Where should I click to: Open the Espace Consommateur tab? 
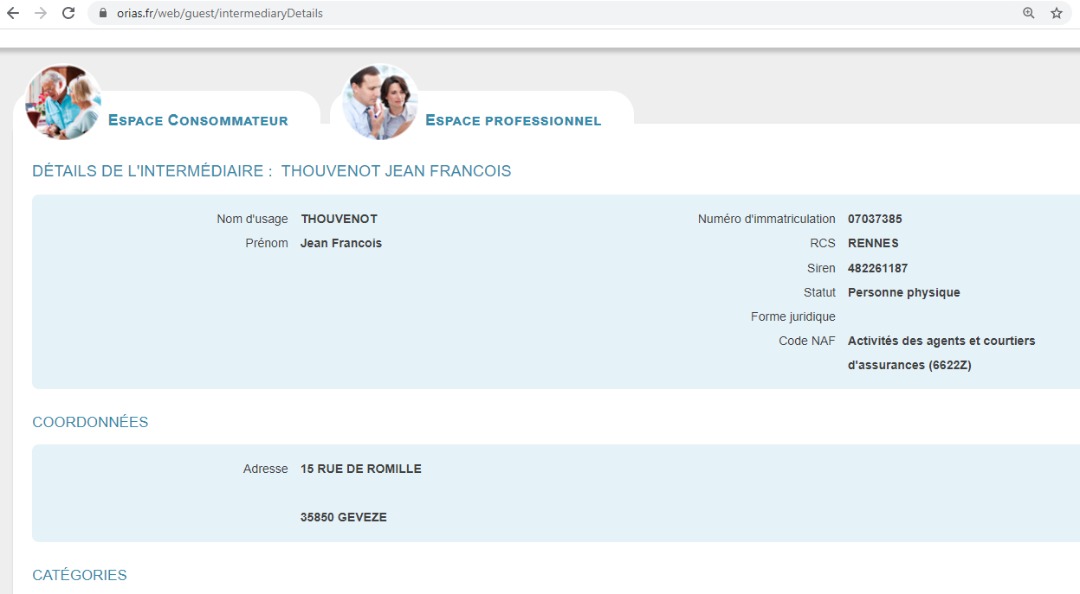pyautogui.click(x=198, y=121)
